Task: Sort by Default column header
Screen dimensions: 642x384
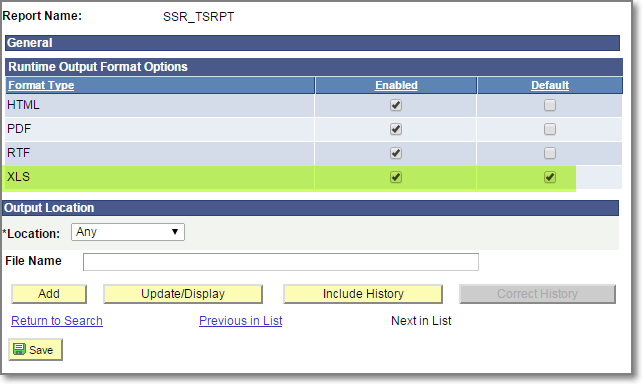Action: point(550,85)
